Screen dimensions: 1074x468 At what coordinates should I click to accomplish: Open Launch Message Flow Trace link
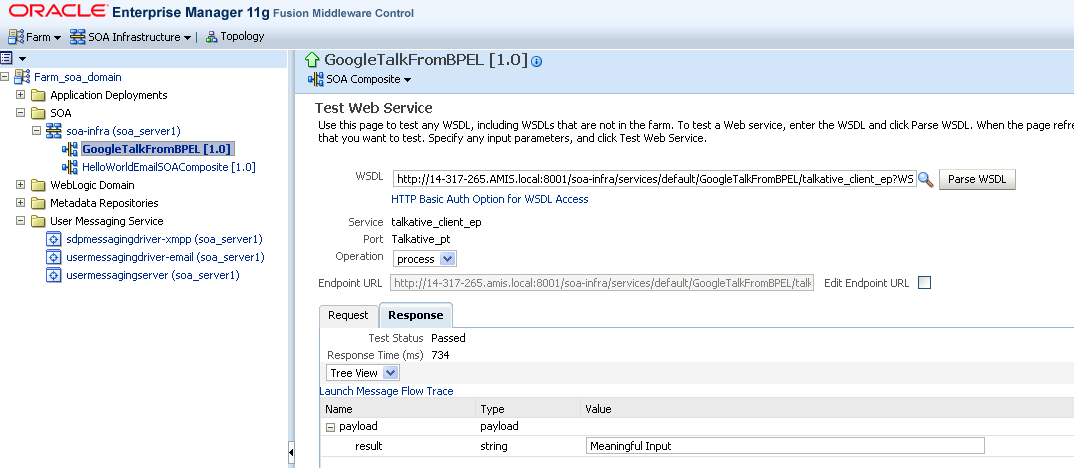tap(386, 391)
